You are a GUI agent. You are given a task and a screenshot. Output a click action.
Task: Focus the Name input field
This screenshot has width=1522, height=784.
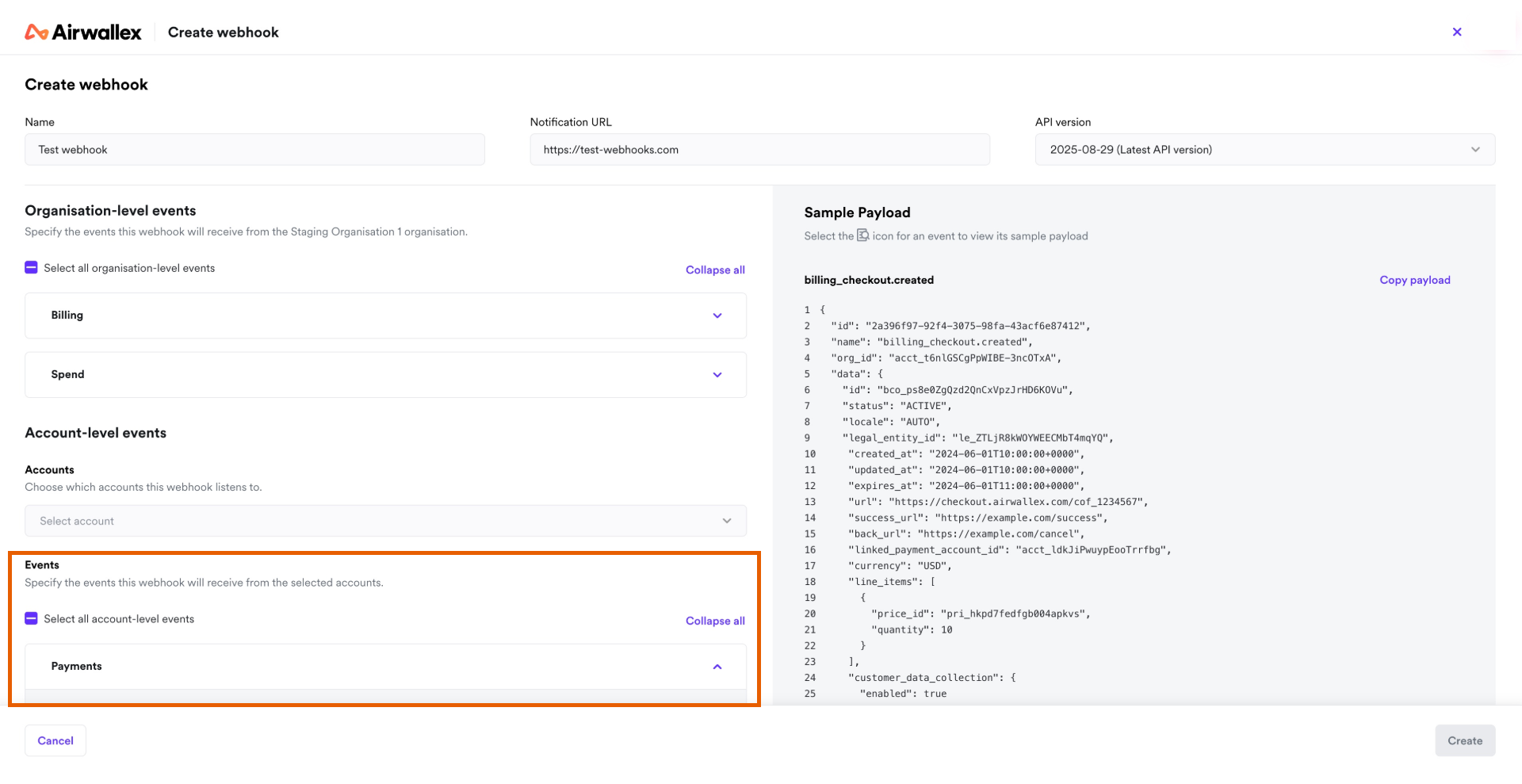point(254,150)
